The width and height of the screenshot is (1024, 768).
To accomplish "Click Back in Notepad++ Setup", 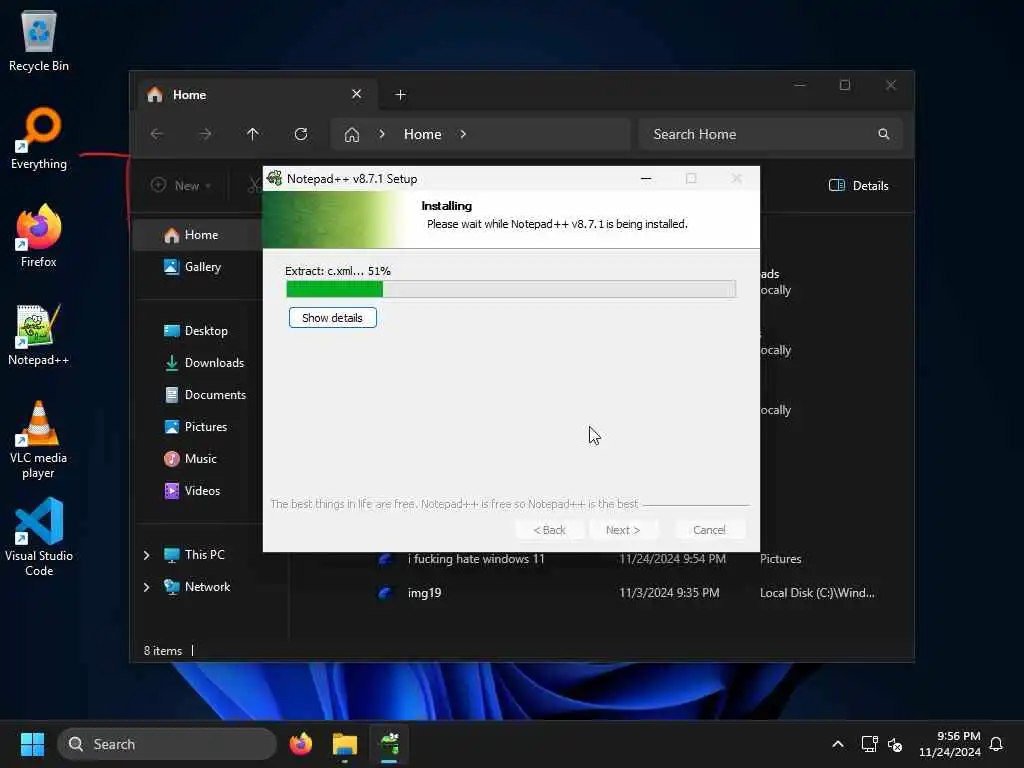I will 549,530.
